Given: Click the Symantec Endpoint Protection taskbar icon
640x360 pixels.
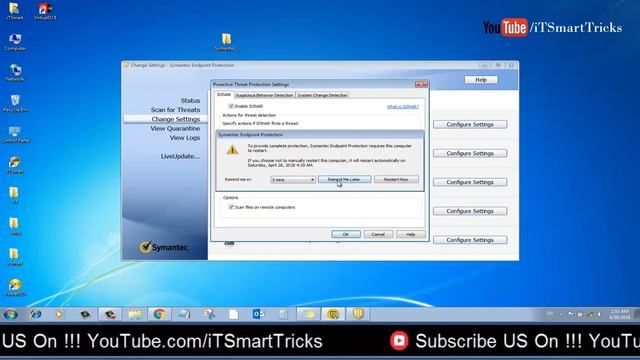Looking at the screenshot, I should tap(333, 314).
